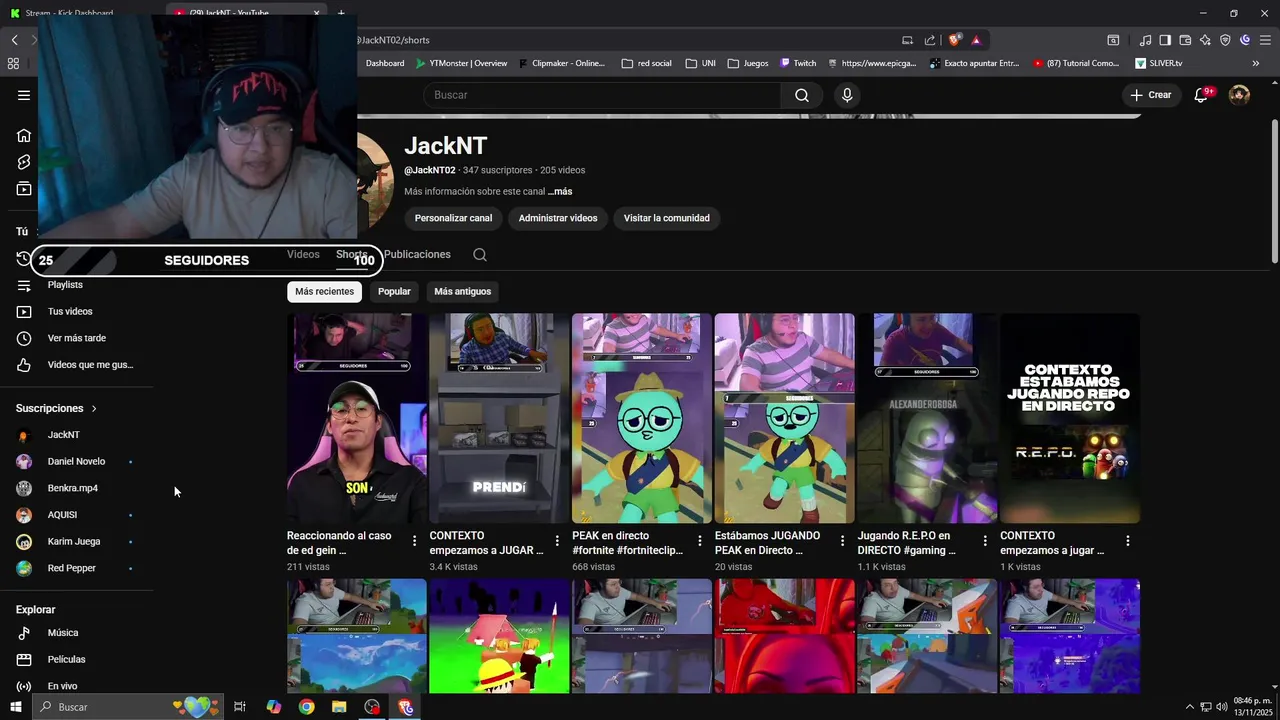Show hidden system tray icons arrow
1280x720 pixels.
click(1189, 707)
